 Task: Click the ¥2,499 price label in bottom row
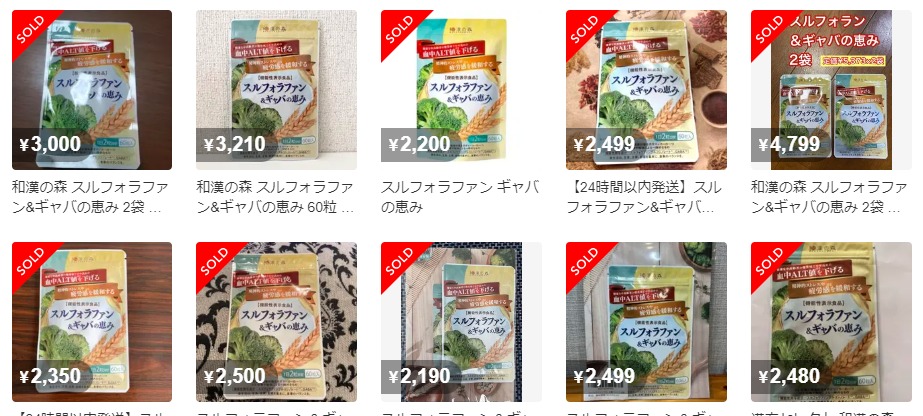tap(604, 376)
